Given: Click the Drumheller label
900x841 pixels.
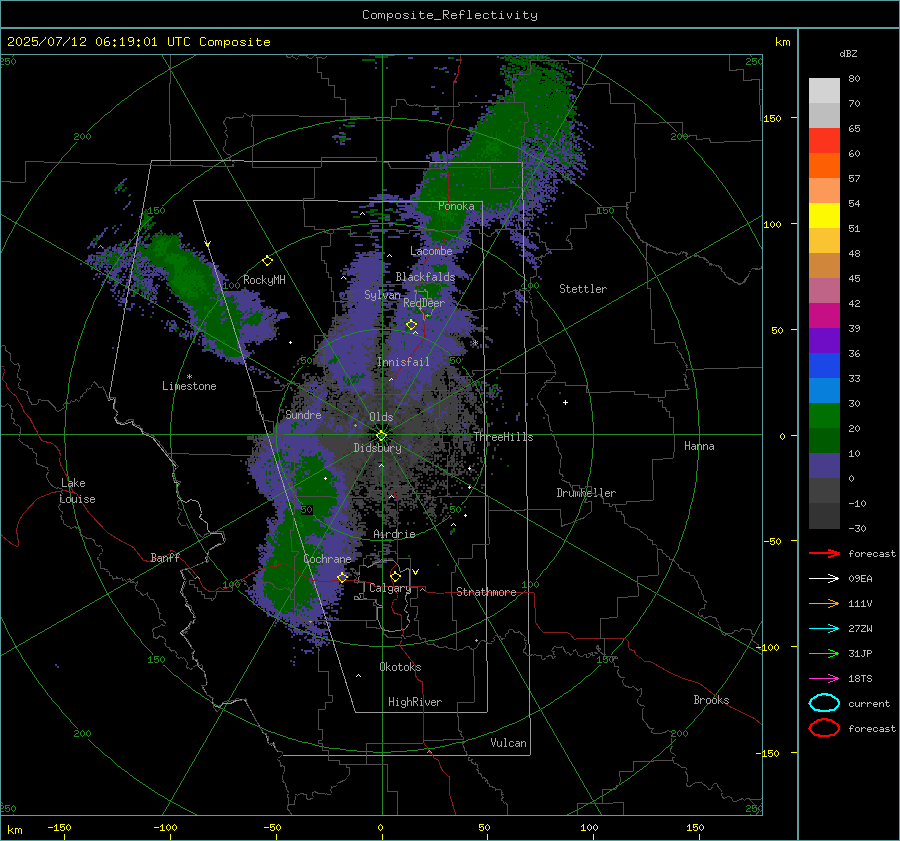Looking at the screenshot, I should (586, 493).
